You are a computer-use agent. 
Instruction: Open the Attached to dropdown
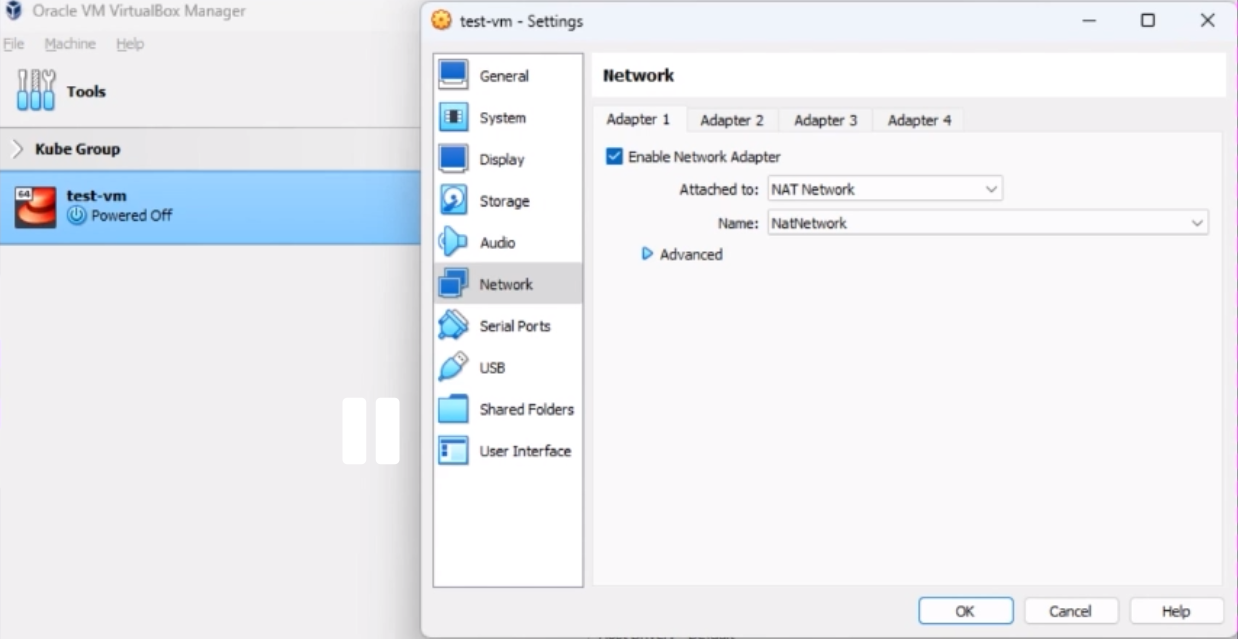pyautogui.click(x=885, y=189)
